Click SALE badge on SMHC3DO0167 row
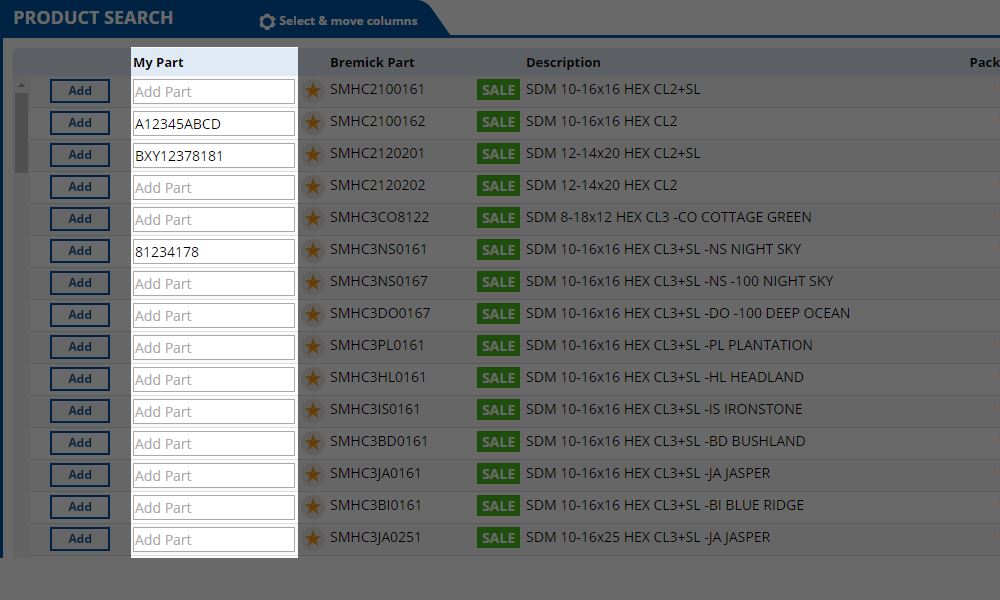This screenshot has height=600, width=1000. point(498,314)
